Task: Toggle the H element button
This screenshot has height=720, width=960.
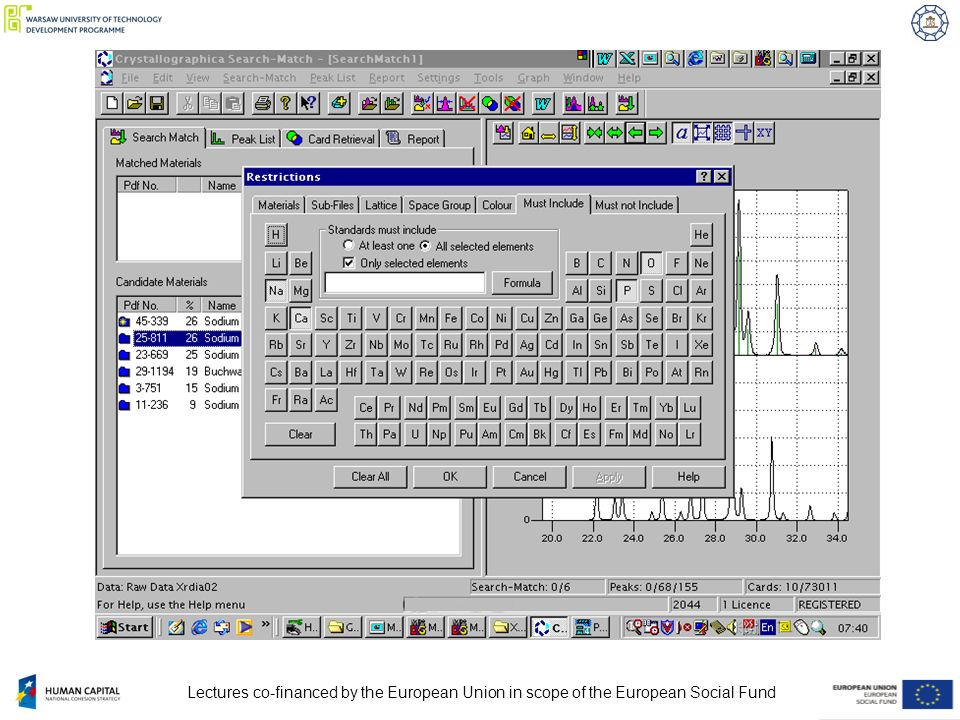Action: [x=276, y=234]
